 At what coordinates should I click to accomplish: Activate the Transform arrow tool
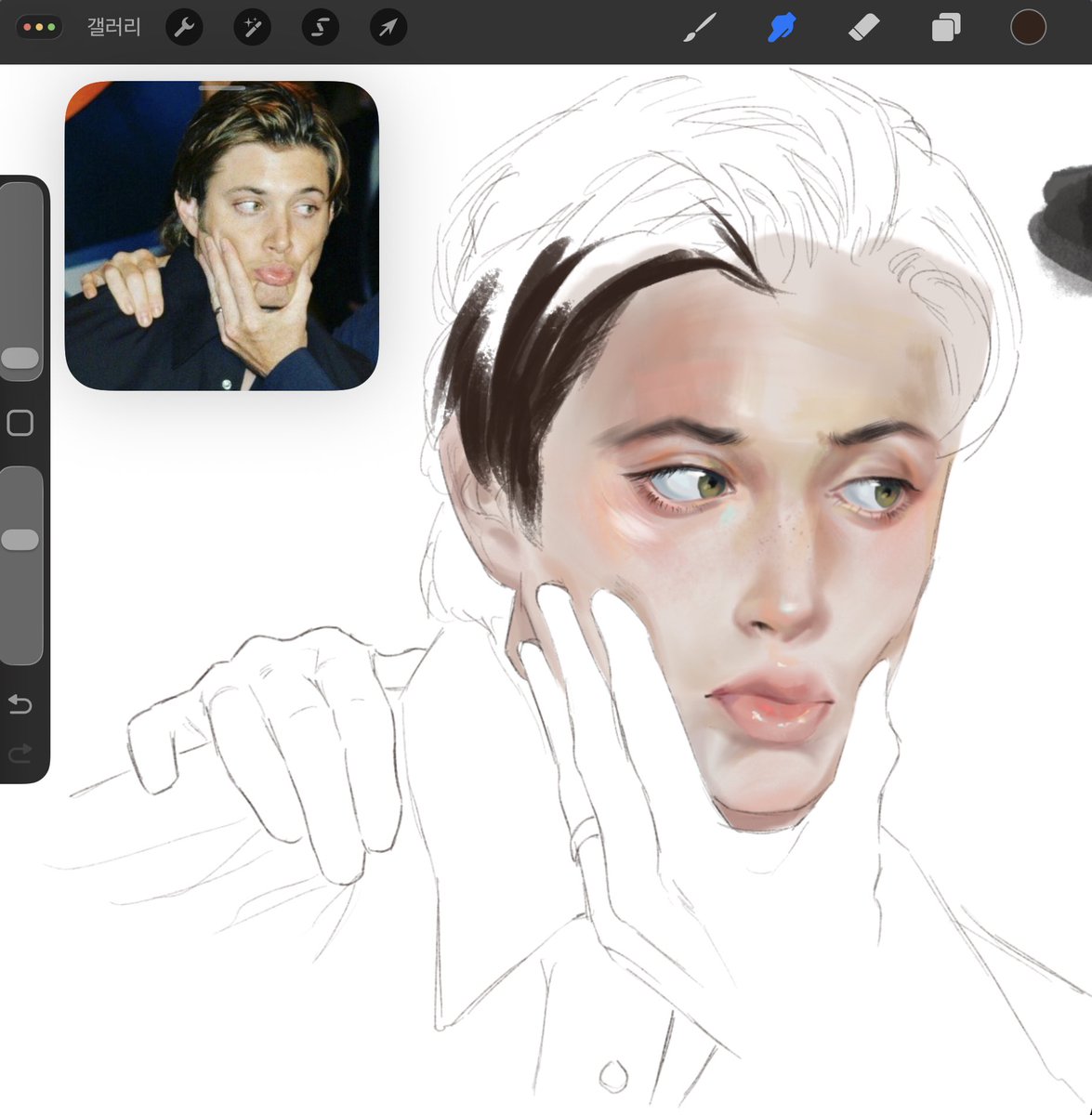pos(388,28)
